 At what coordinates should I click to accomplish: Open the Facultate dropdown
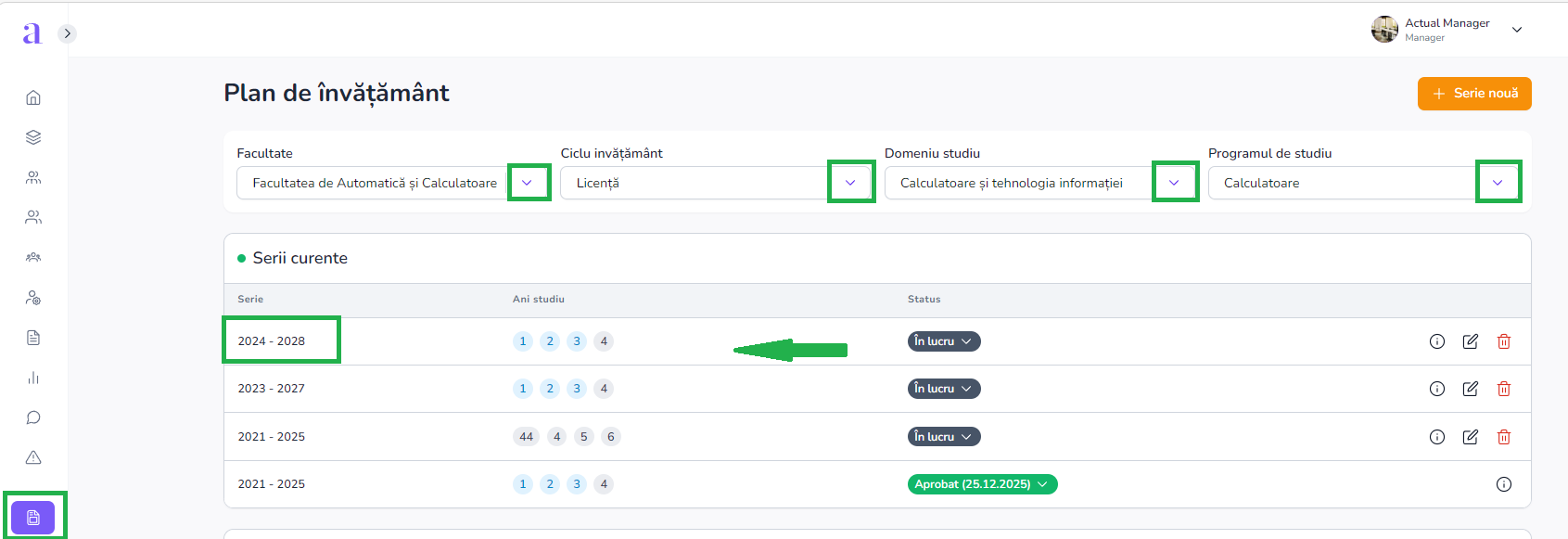click(528, 183)
